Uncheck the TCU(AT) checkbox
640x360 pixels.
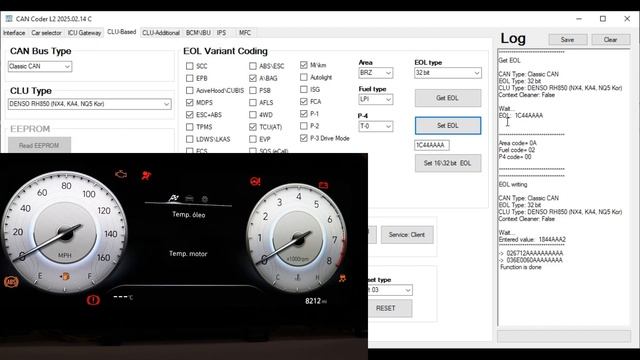coord(253,127)
